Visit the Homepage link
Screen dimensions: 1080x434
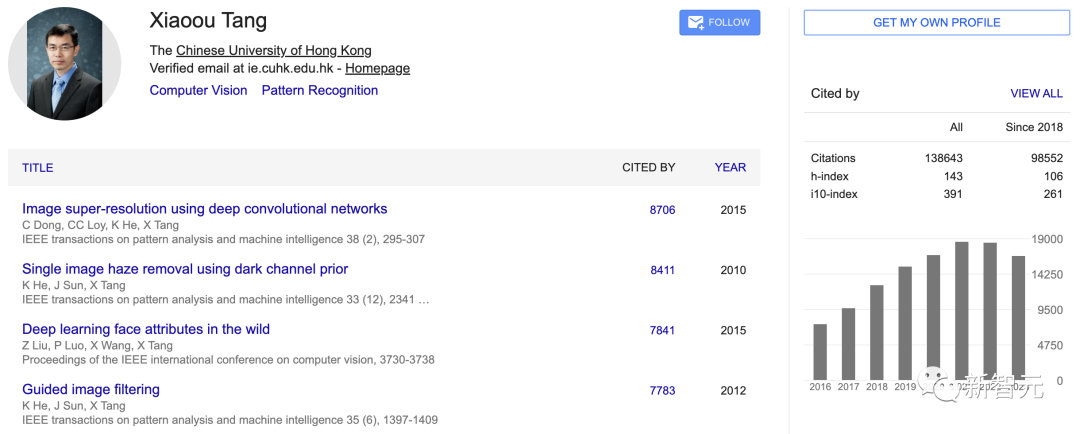pyautogui.click(x=377, y=68)
